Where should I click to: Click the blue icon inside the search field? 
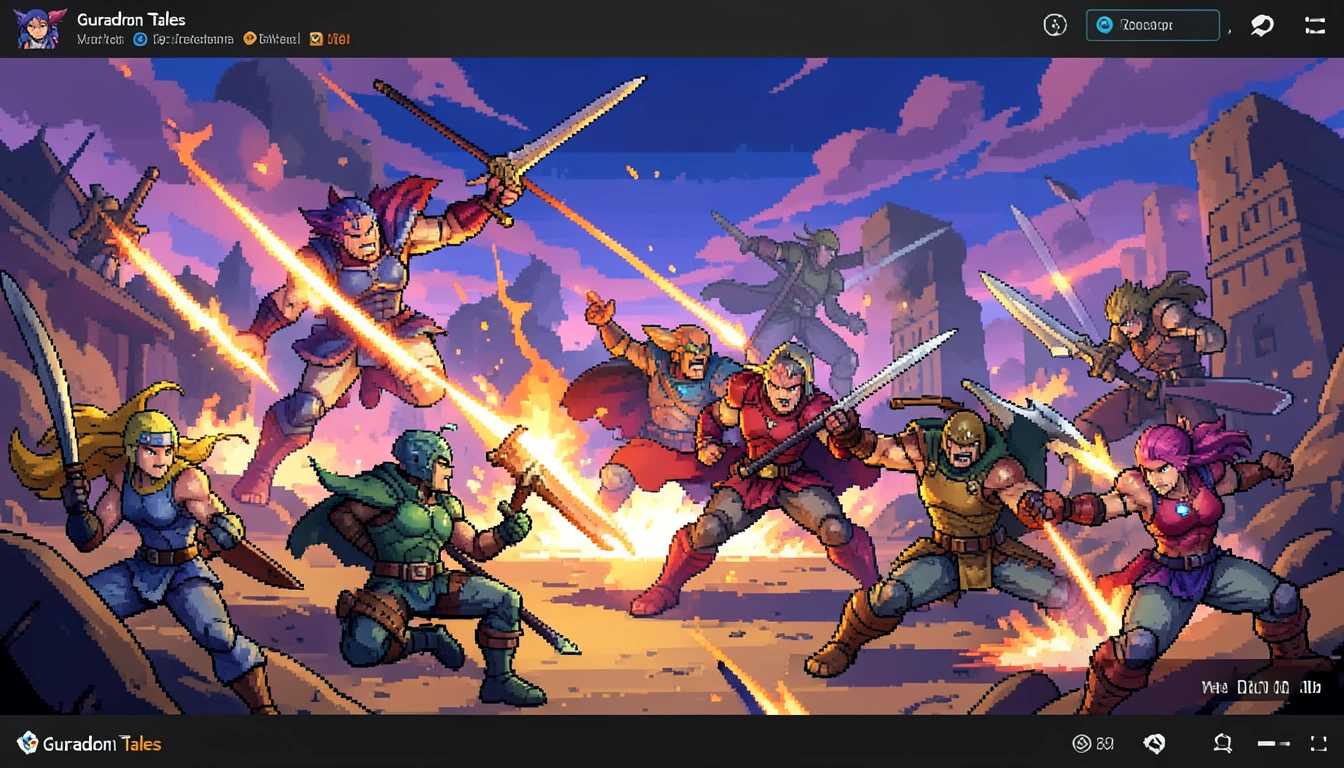pos(1105,26)
